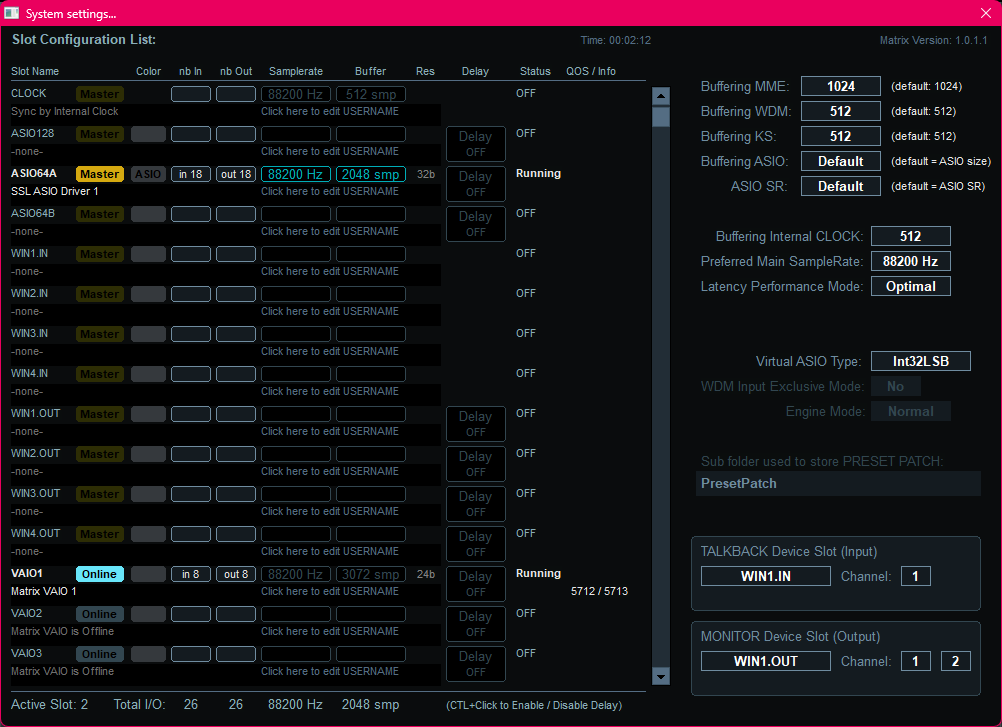The width and height of the screenshot is (1002, 727).
Task: Toggle Online status for VAIO3
Action: (x=98, y=653)
